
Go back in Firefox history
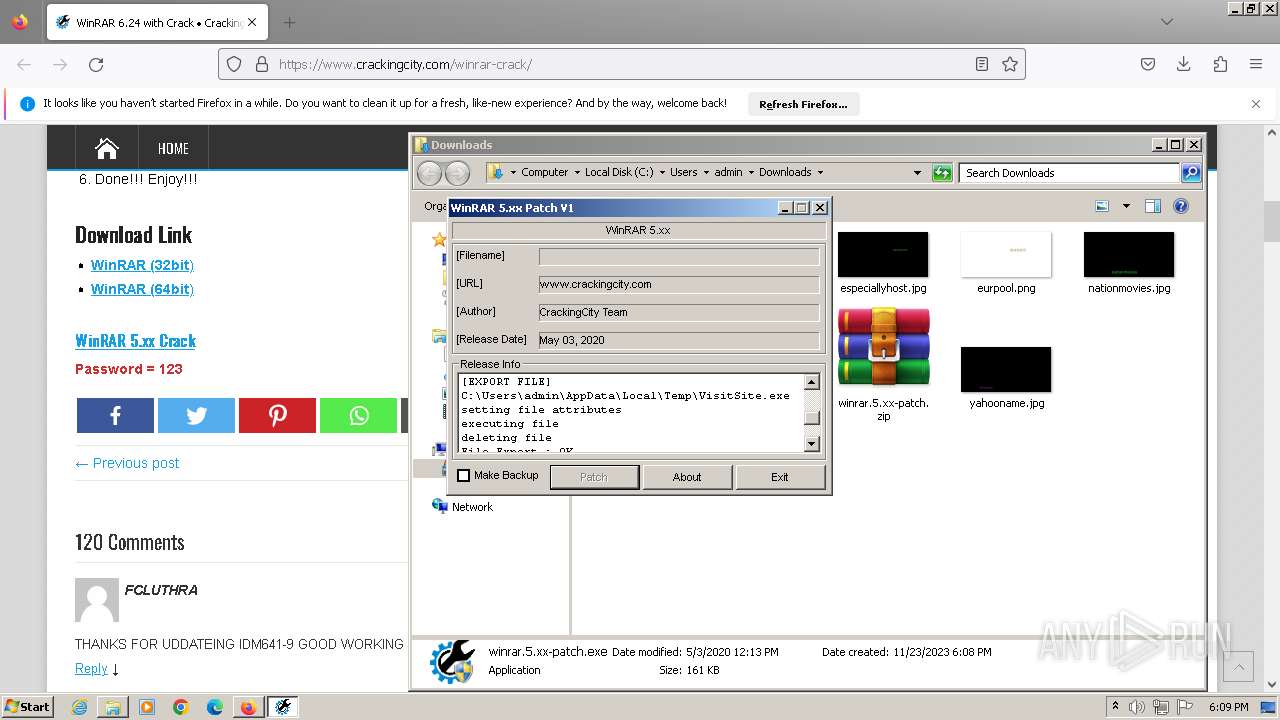[24, 64]
